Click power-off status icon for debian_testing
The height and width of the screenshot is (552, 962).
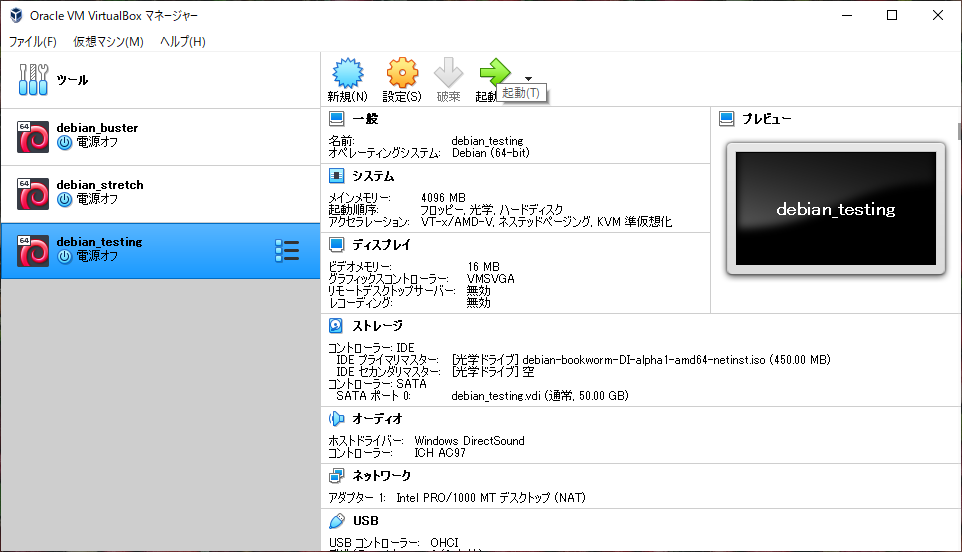(x=64, y=257)
